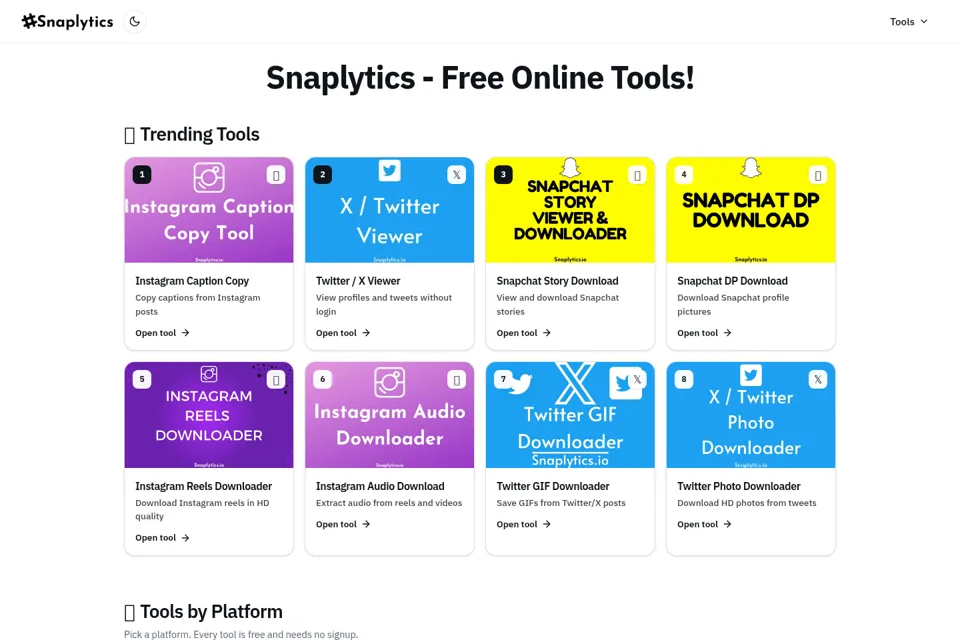
Task: Click arrow beside Open tool for Snapchat DP
Action: [x=727, y=333]
